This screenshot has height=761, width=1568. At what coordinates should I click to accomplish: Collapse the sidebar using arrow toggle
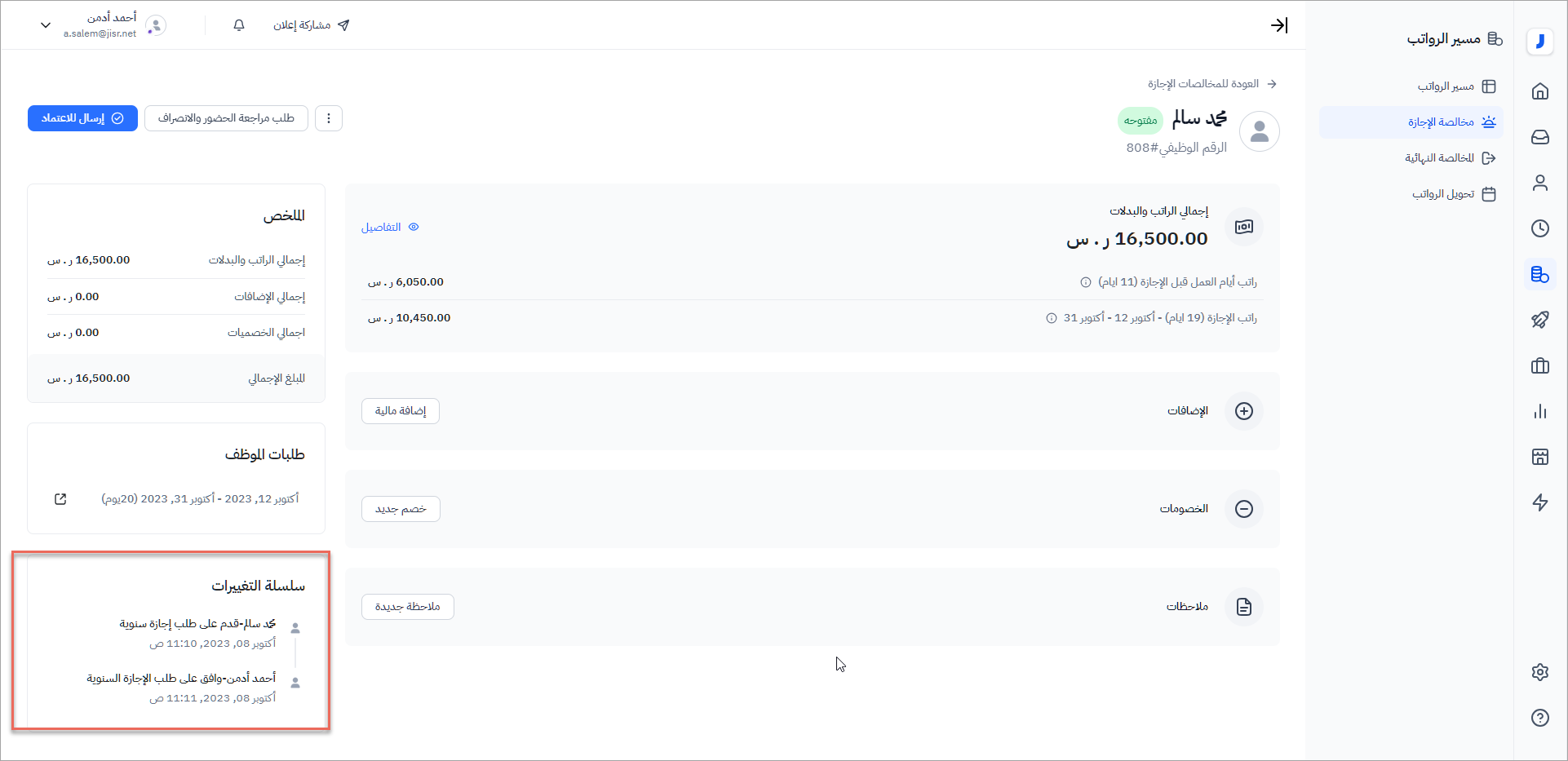[x=1278, y=25]
